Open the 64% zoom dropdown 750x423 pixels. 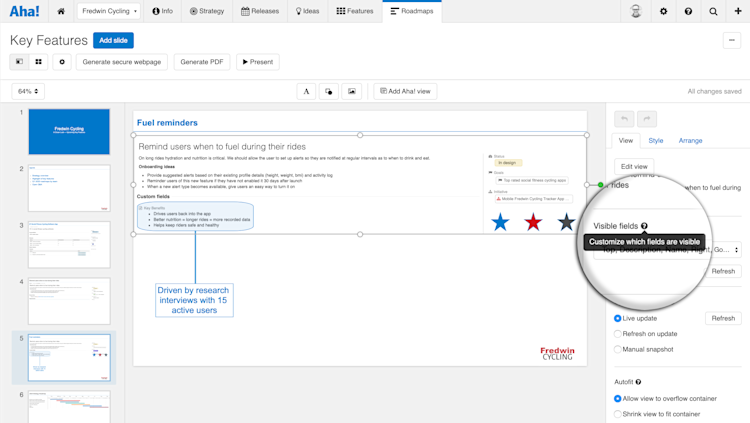(28, 91)
